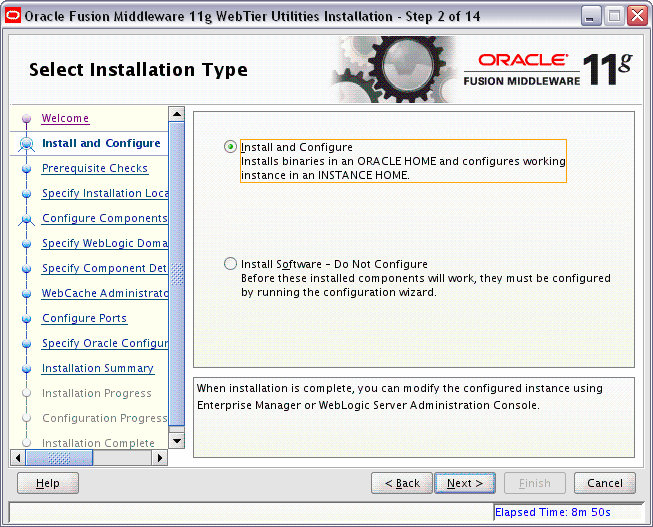Jump to Configure Components step
The image size is (653, 527).
click(x=105, y=218)
